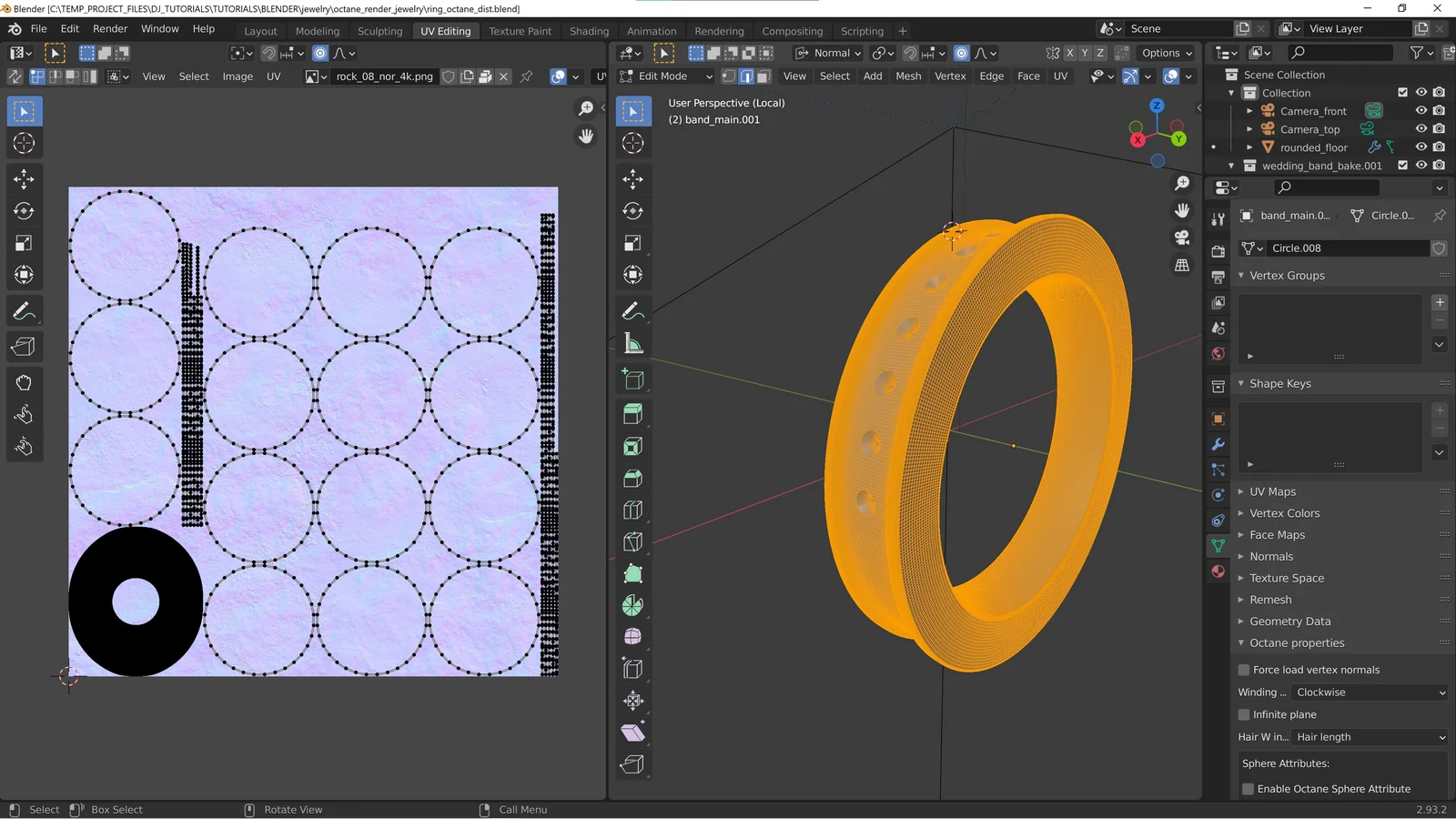Hide rounded_floor in the viewport
The width and height of the screenshot is (1456, 819).
pos(1421,147)
